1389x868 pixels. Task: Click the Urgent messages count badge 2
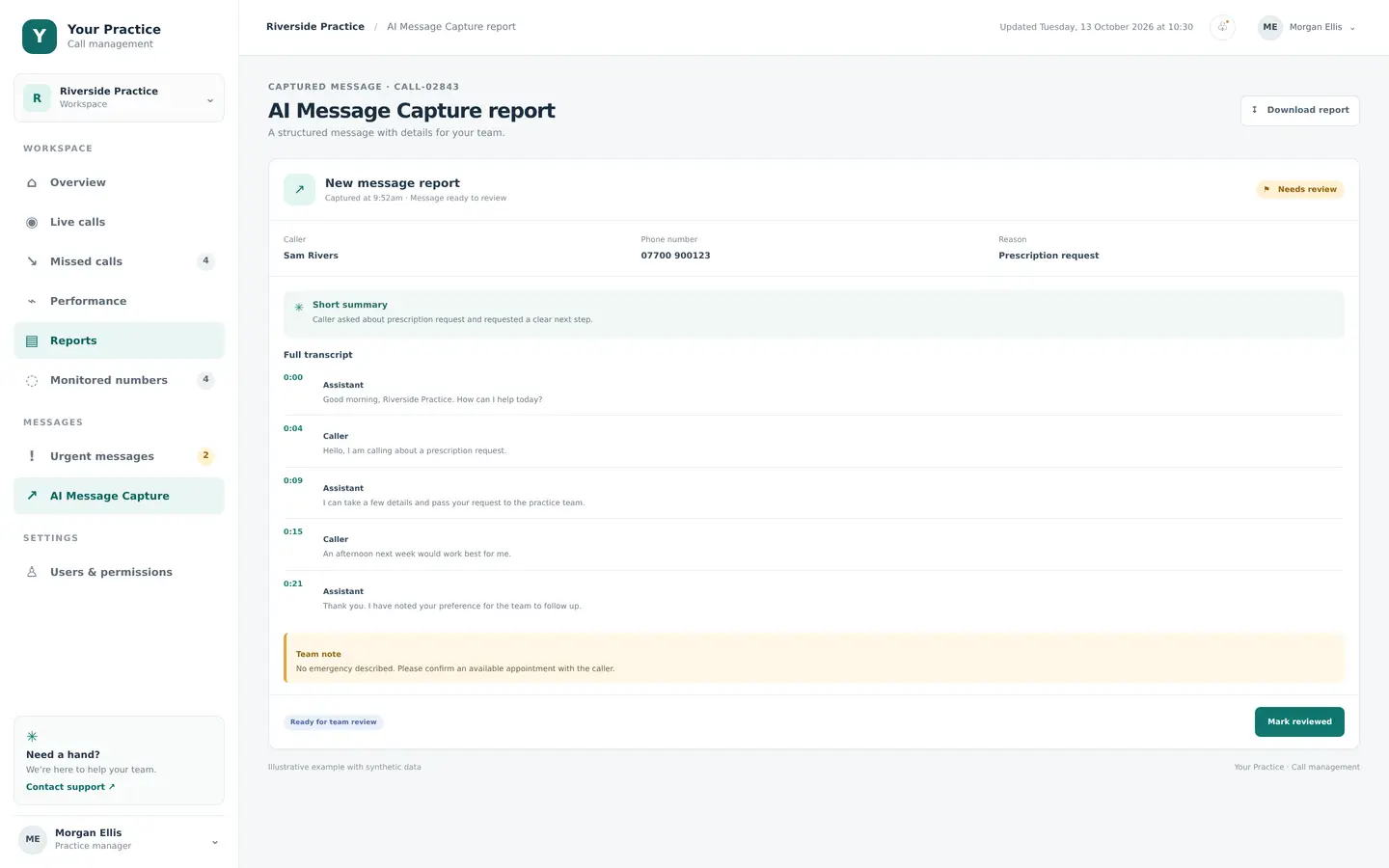(205, 456)
